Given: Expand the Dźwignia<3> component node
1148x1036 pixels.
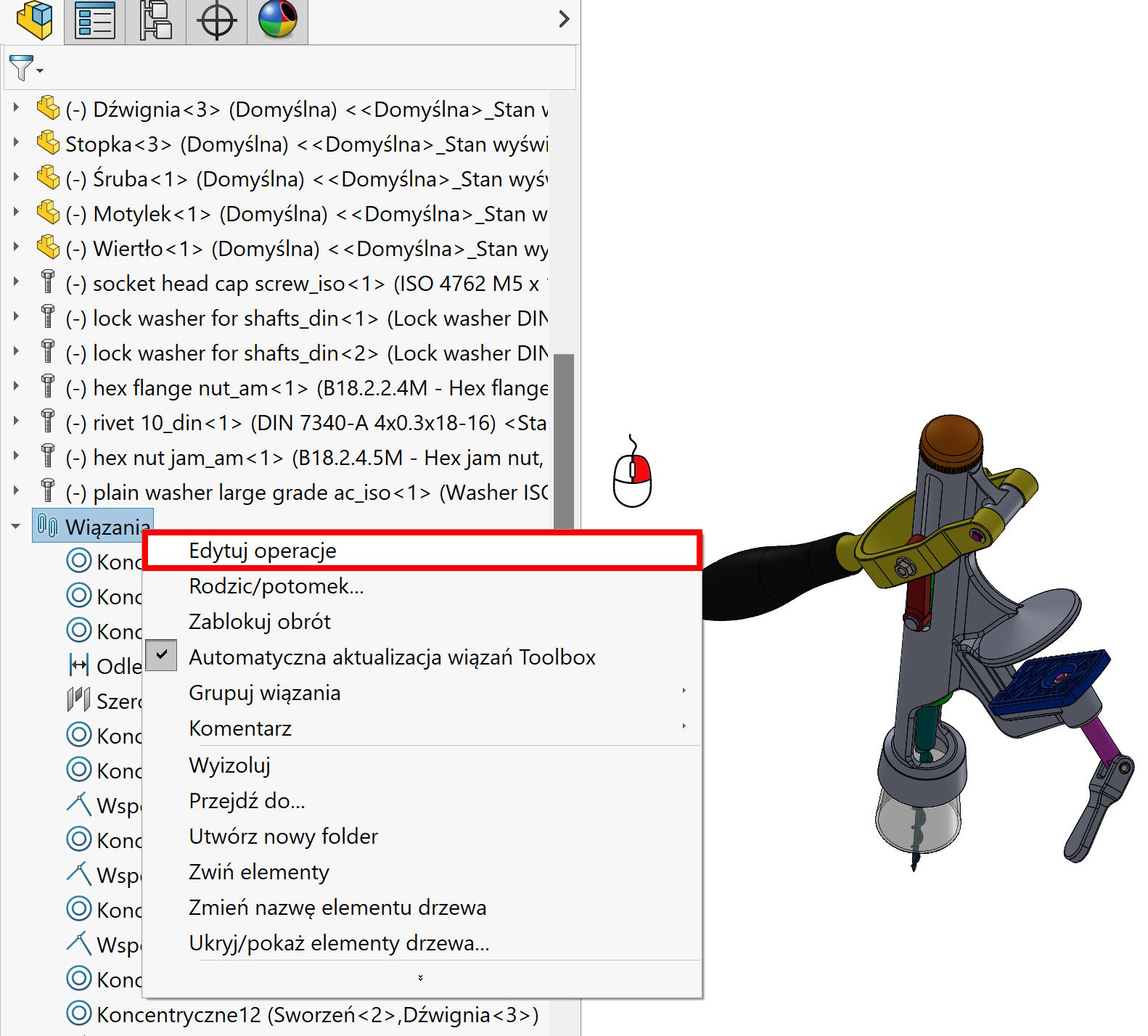Looking at the screenshot, I should pos(16,108).
